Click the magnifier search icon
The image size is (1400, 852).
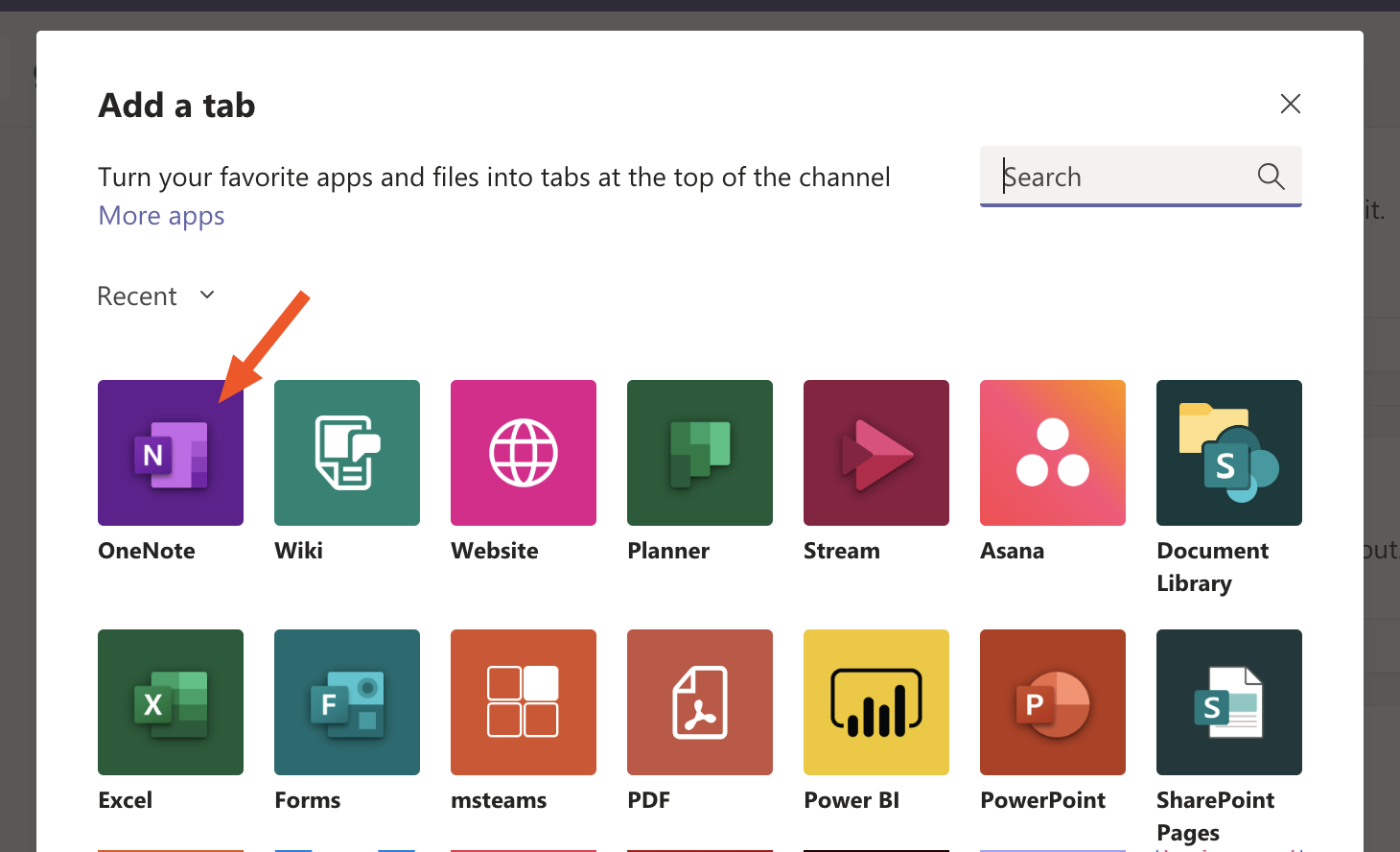tap(1271, 177)
